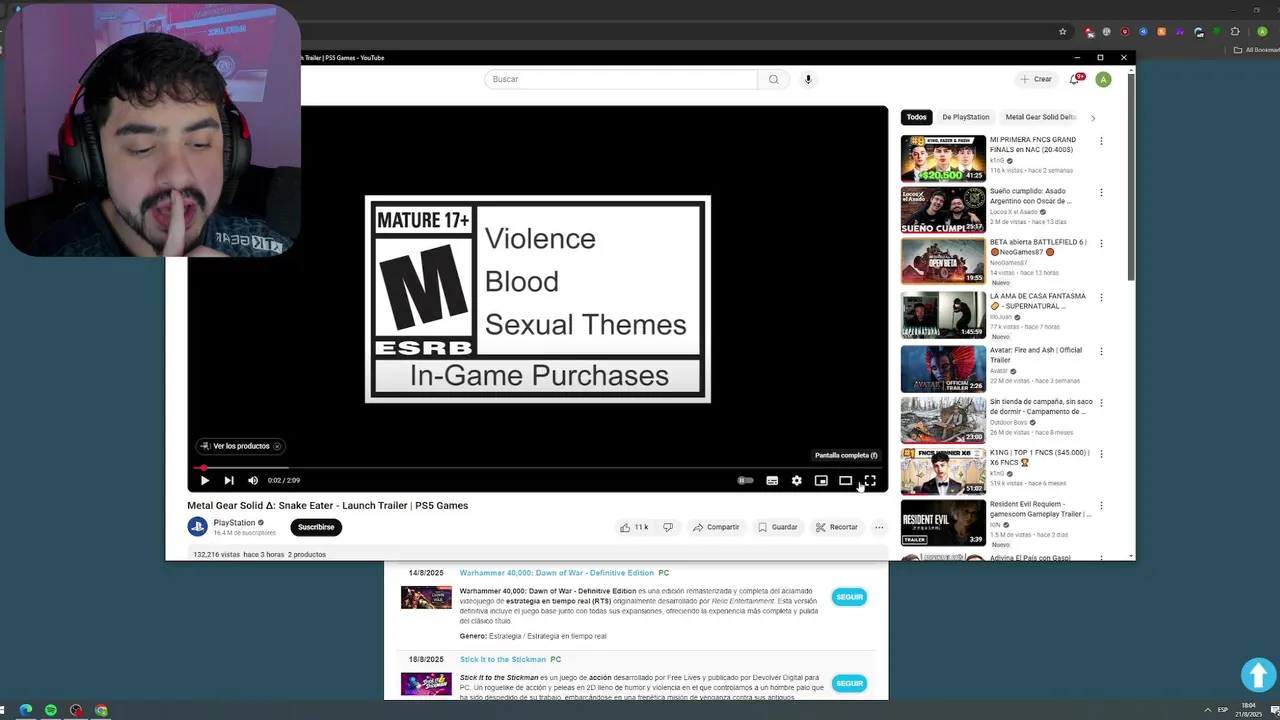Open Google Chrome from the taskbar

101,710
